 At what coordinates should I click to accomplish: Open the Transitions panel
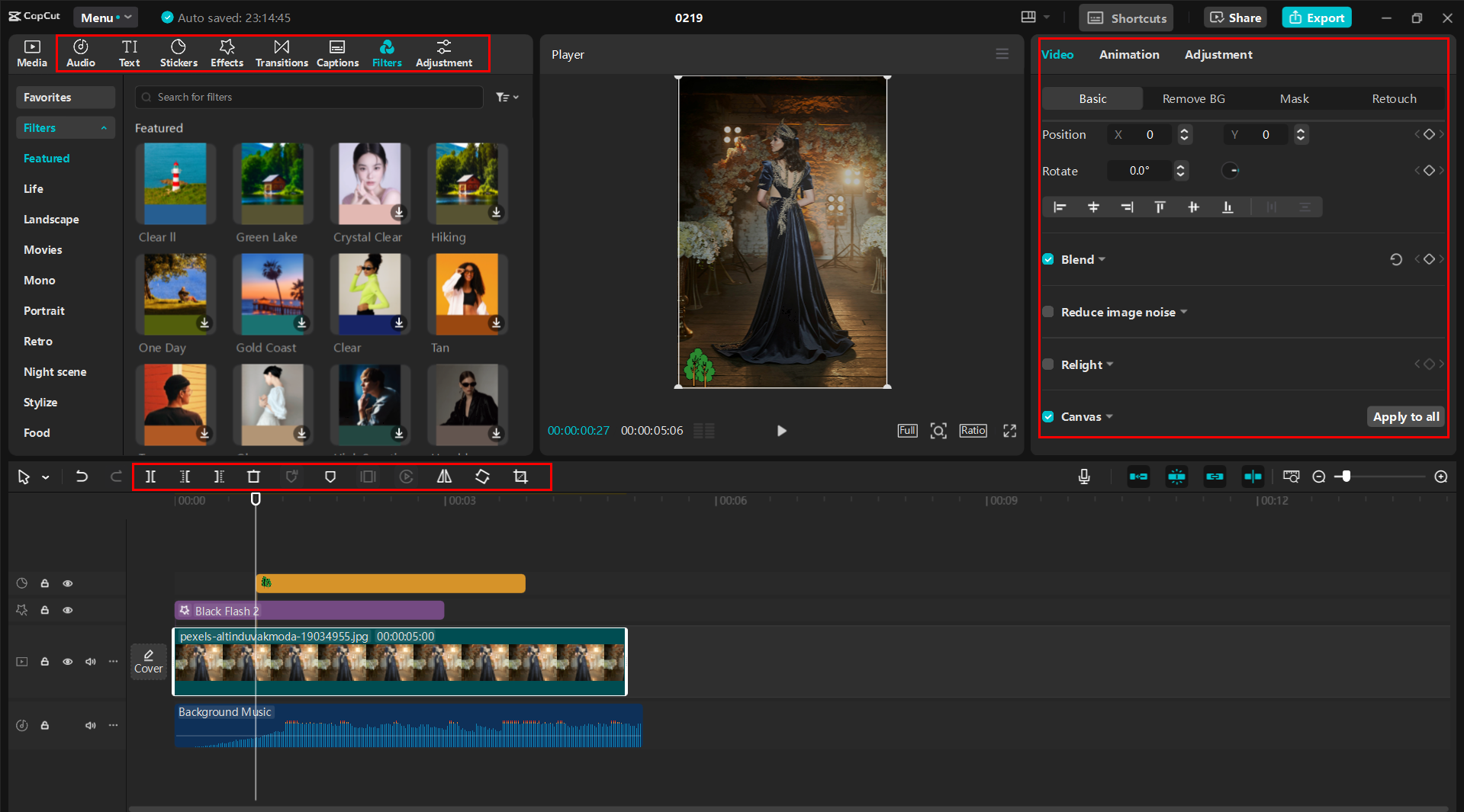[x=282, y=53]
